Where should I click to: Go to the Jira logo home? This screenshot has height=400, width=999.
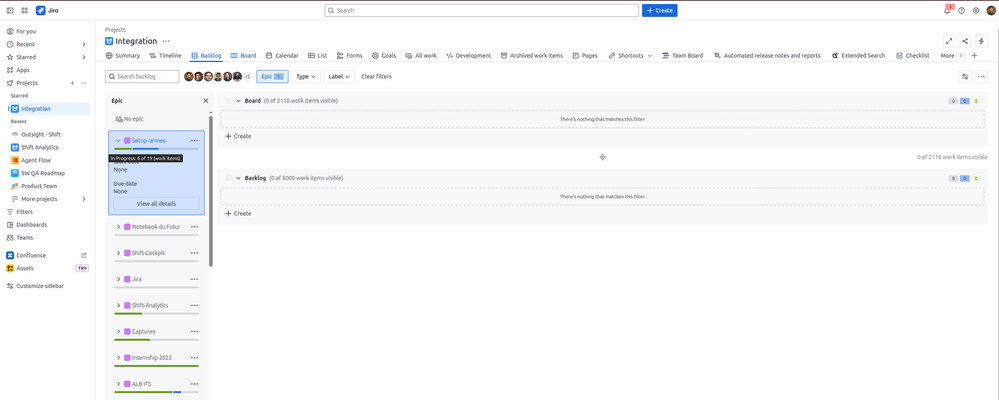tap(48, 10)
